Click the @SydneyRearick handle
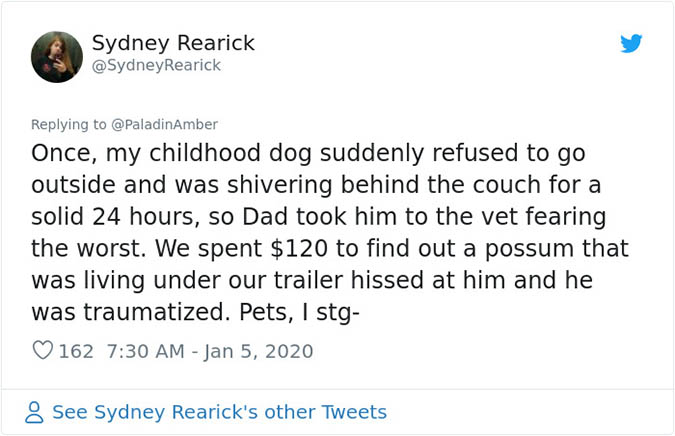 [156, 65]
